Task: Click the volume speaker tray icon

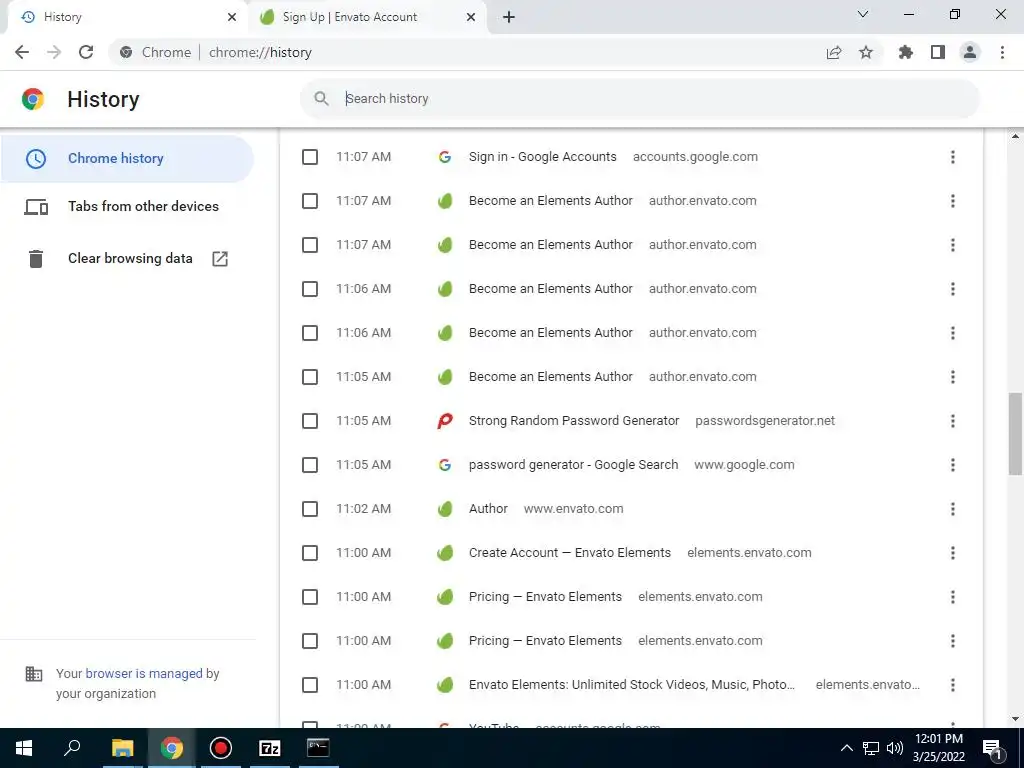Action: [895, 748]
